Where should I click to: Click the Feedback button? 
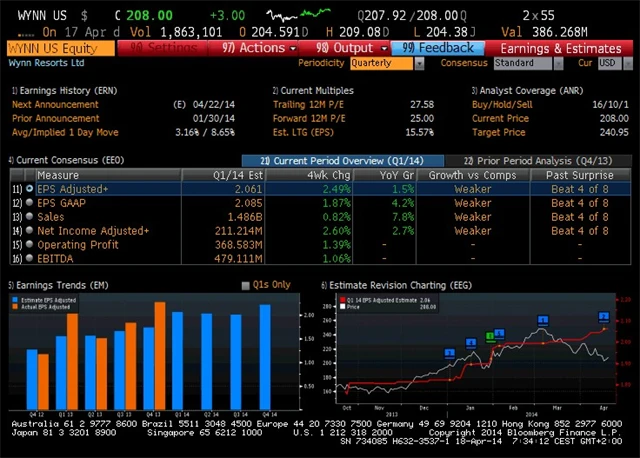440,48
